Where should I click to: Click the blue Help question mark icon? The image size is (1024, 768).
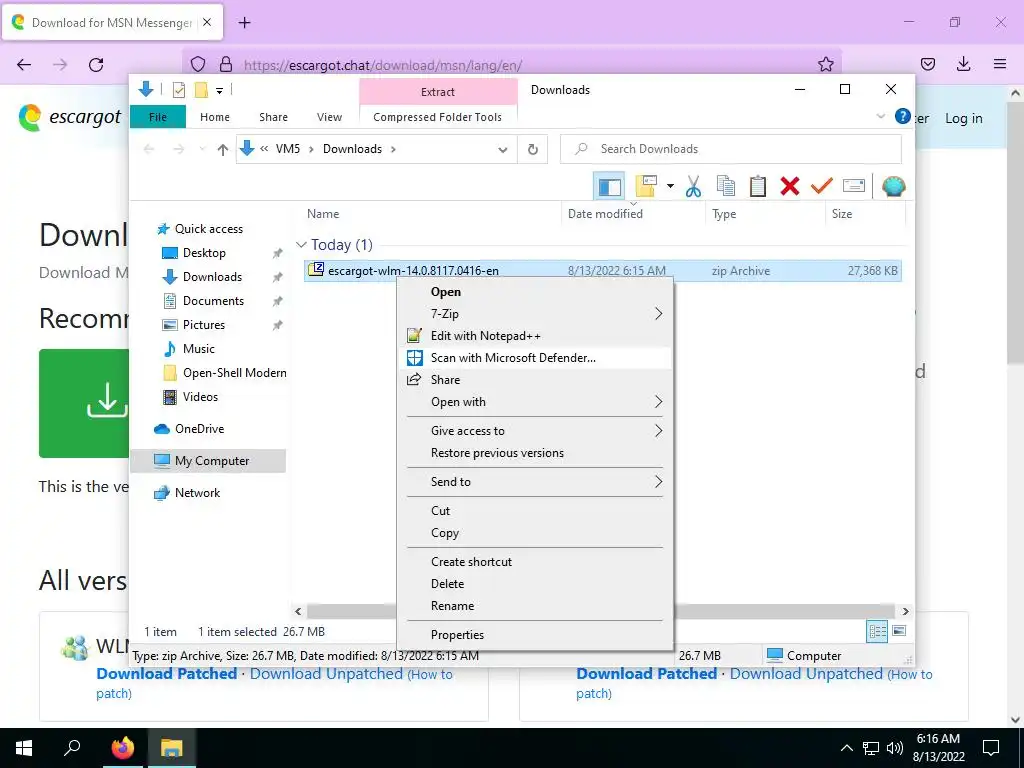pyautogui.click(x=903, y=117)
